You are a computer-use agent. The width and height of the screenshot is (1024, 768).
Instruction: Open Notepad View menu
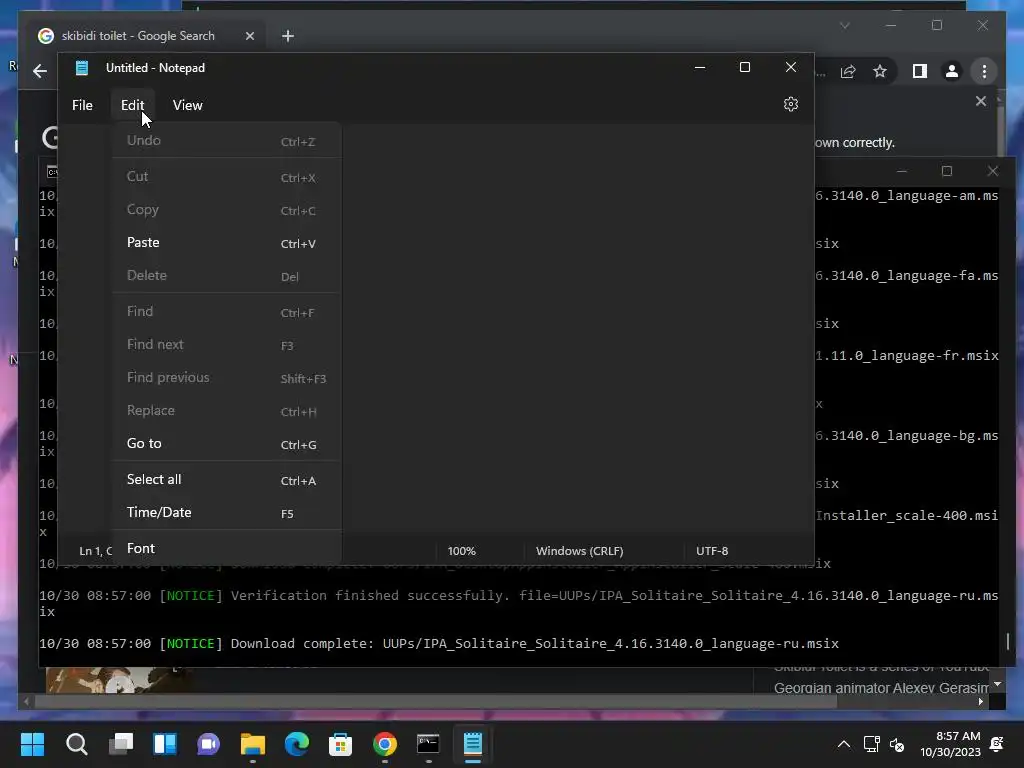pos(187,105)
